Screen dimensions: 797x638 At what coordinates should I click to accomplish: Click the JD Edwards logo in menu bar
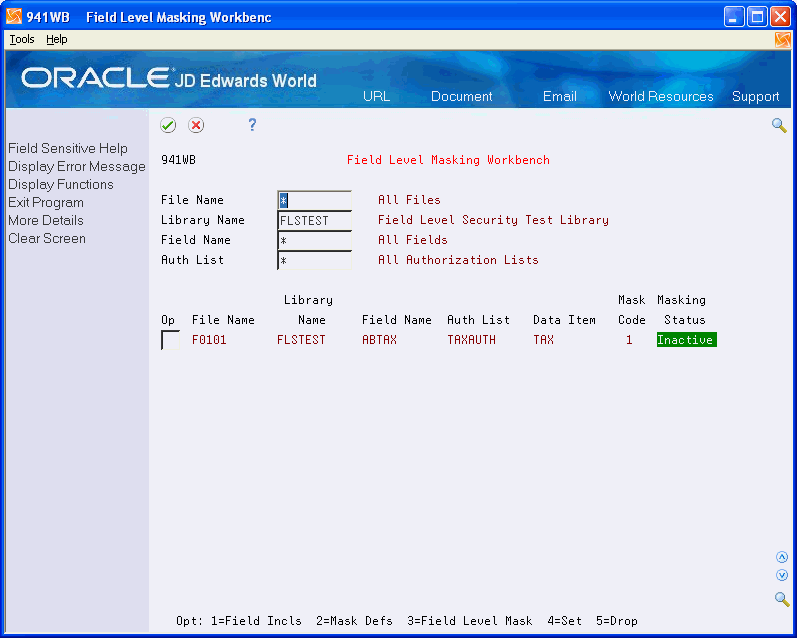pyautogui.click(x=782, y=39)
